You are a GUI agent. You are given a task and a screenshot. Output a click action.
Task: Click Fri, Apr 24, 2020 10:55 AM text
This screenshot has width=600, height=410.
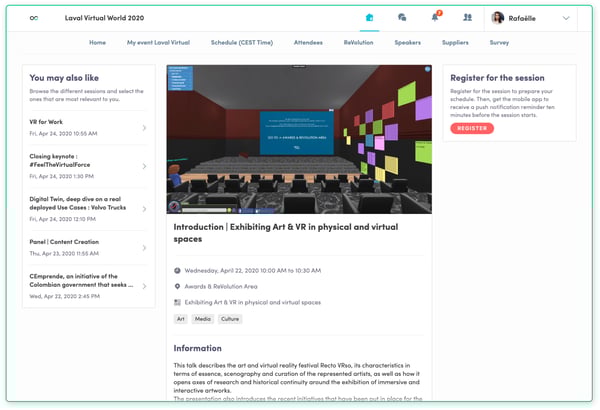63,134
